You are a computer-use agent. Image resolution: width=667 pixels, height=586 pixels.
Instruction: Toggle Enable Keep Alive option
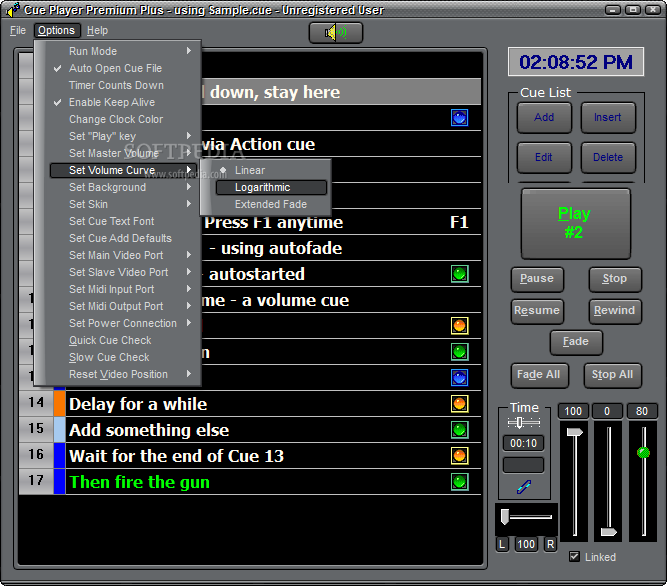tap(112, 102)
